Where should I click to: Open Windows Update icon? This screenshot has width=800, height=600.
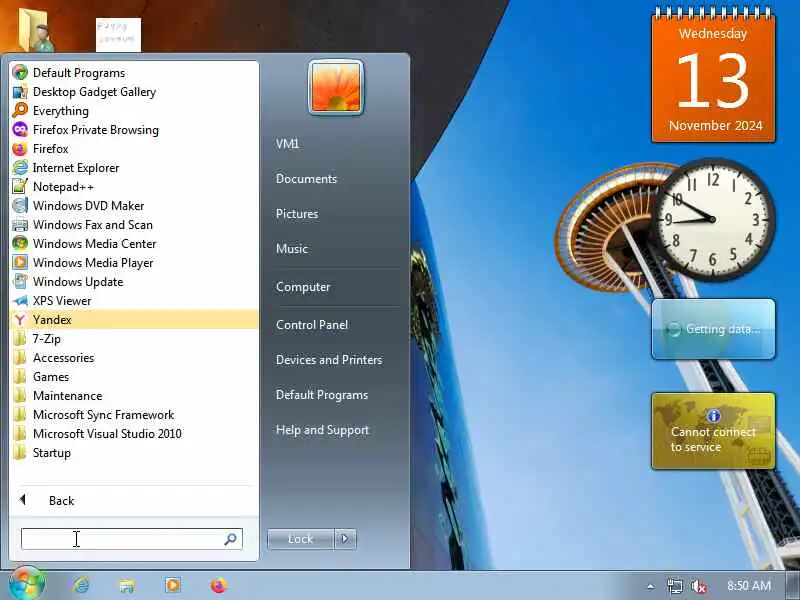click(x=20, y=282)
